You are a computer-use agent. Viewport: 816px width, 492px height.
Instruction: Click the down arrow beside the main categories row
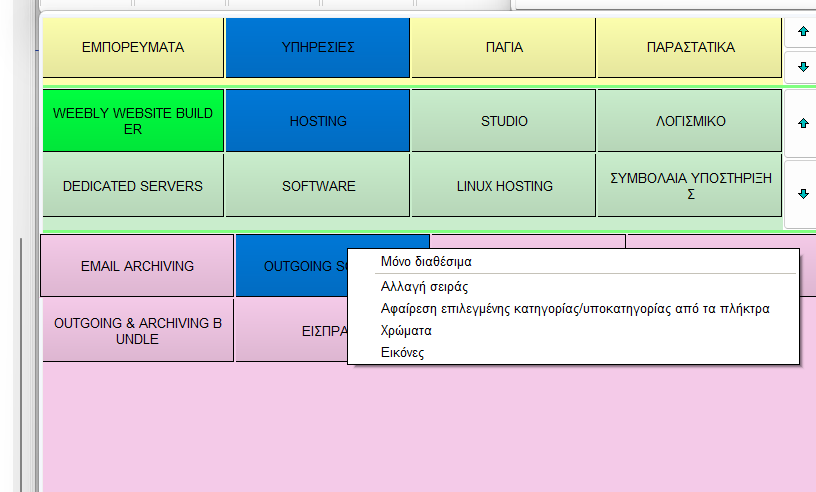[802, 67]
